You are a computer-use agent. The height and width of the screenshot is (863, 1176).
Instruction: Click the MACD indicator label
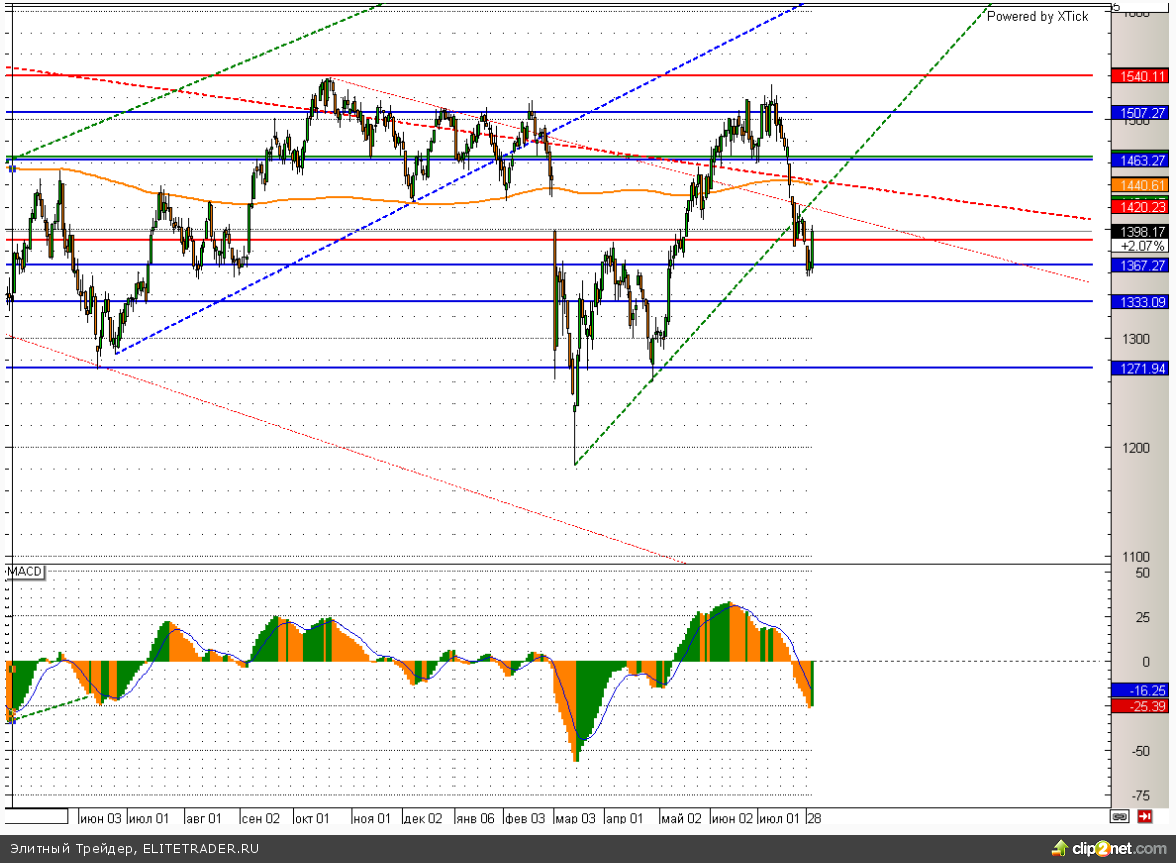point(25,572)
